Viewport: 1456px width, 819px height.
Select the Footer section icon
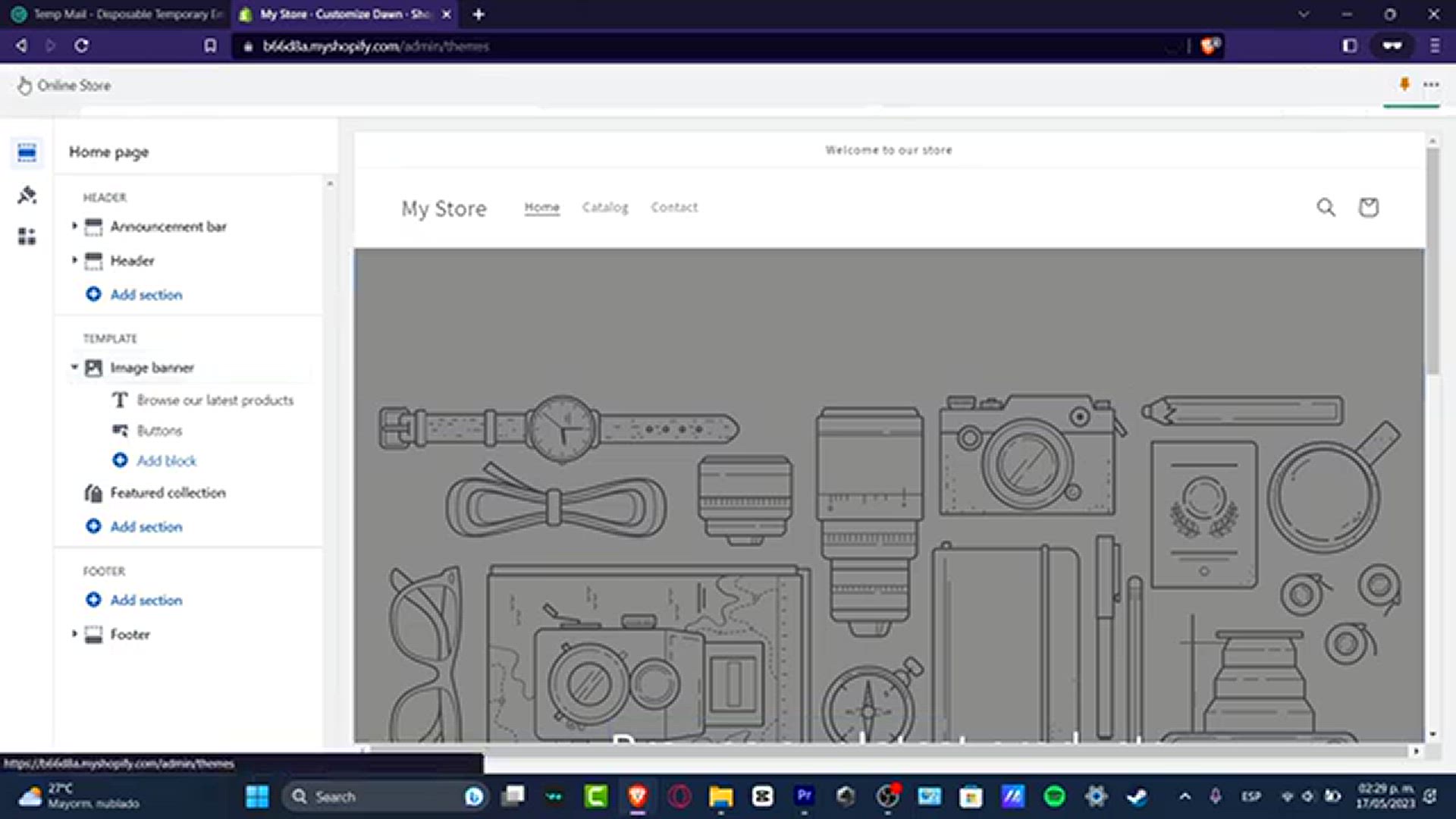93,635
